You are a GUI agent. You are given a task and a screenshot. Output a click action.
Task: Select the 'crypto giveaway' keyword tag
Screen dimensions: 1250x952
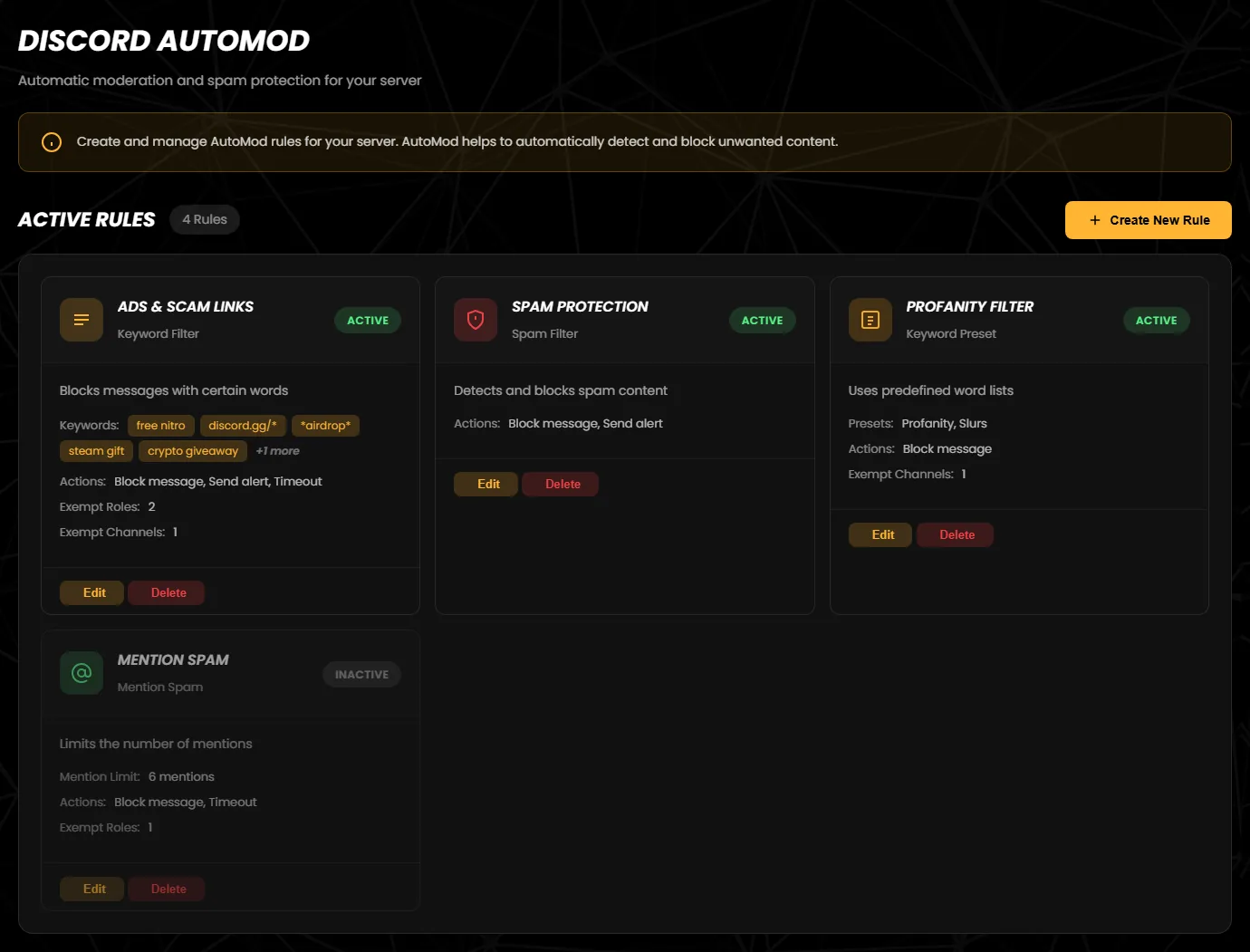pyautogui.click(x=193, y=451)
